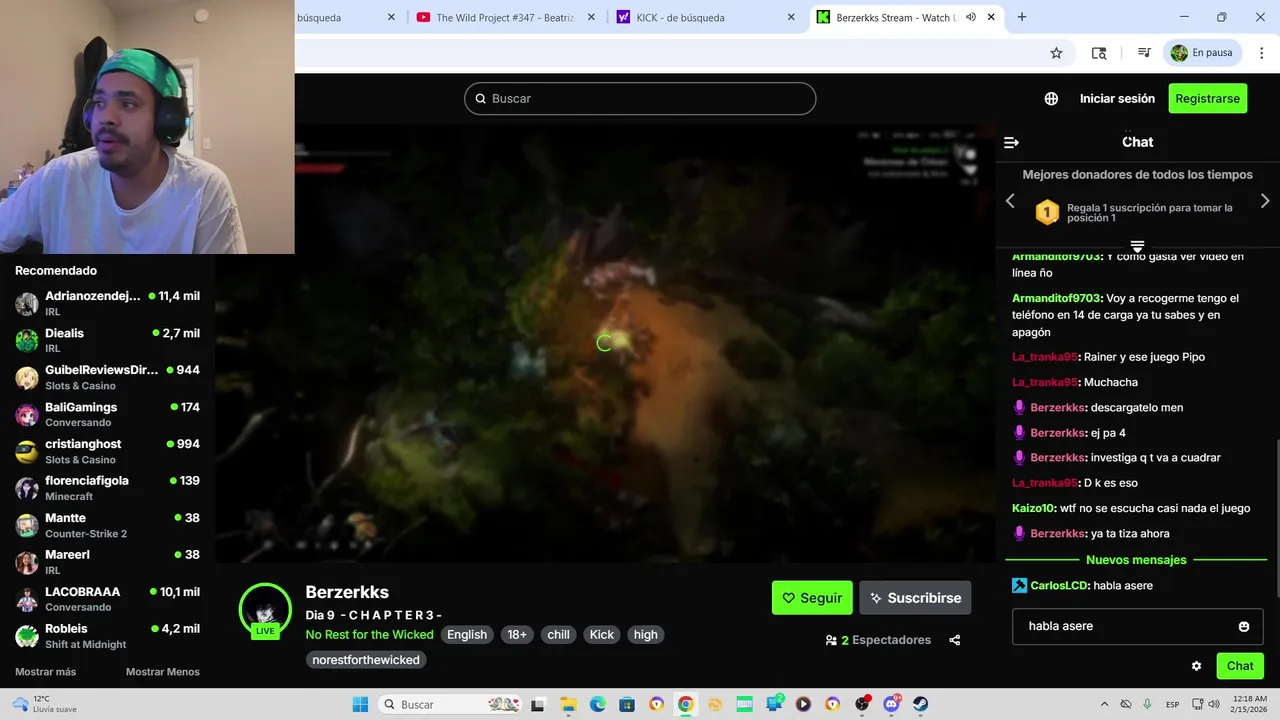Select the norestforthewicked tag
Image resolution: width=1280 pixels, height=720 pixels.
366,660
